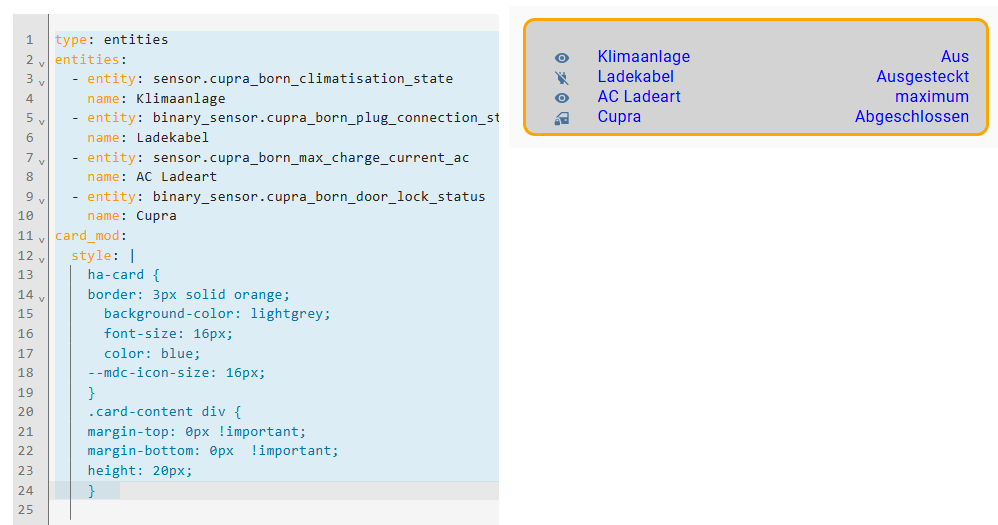
Task: Collapse the max charge current entity at line 7
Action: [41, 160]
